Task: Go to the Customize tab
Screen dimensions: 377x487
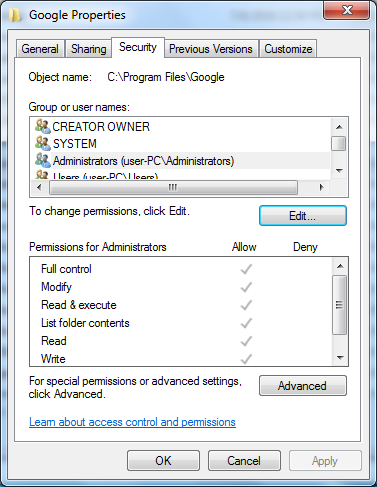Action: click(x=288, y=49)
